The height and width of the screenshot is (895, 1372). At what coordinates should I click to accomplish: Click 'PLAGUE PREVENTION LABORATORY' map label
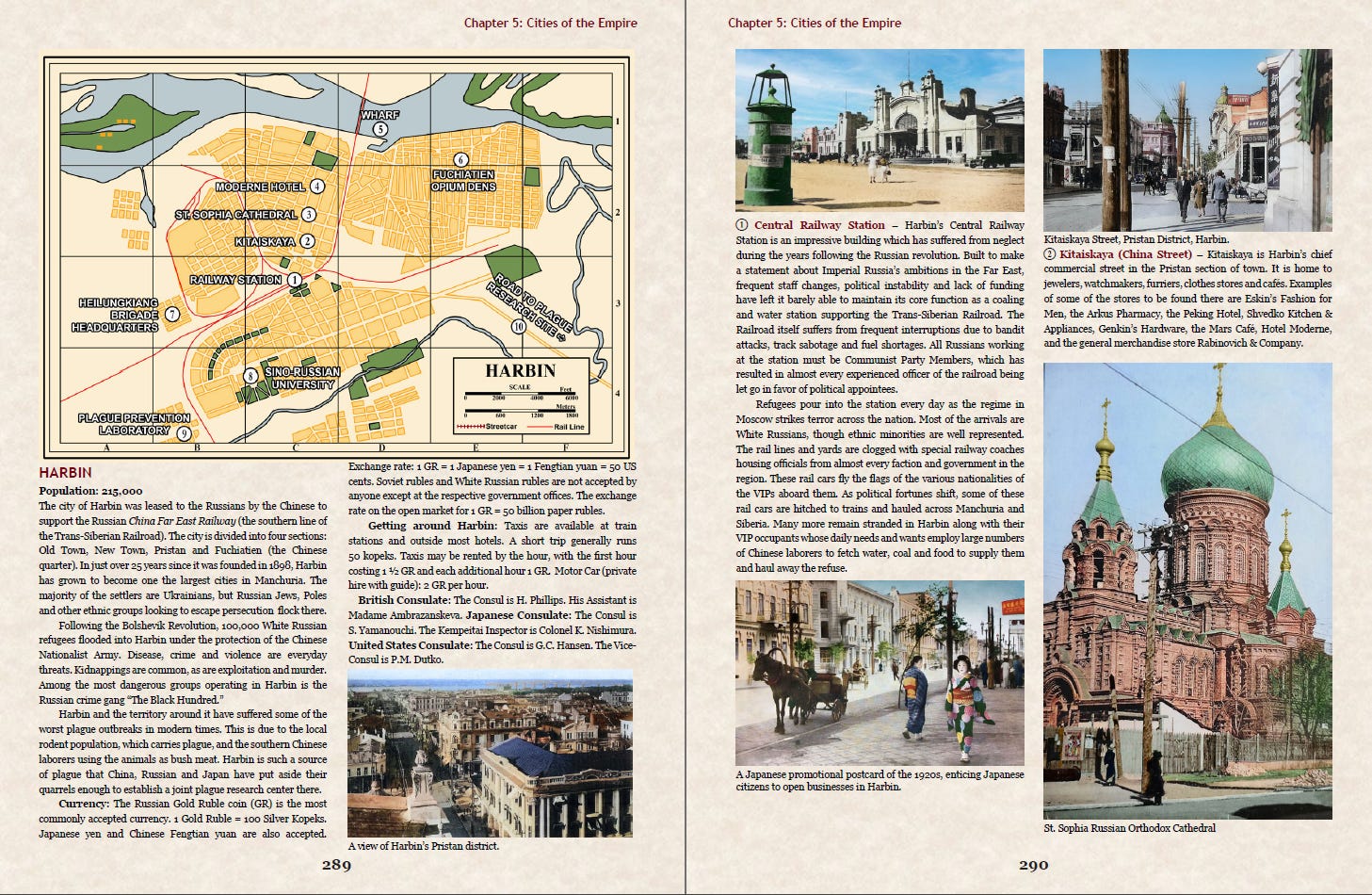[134, 424]
